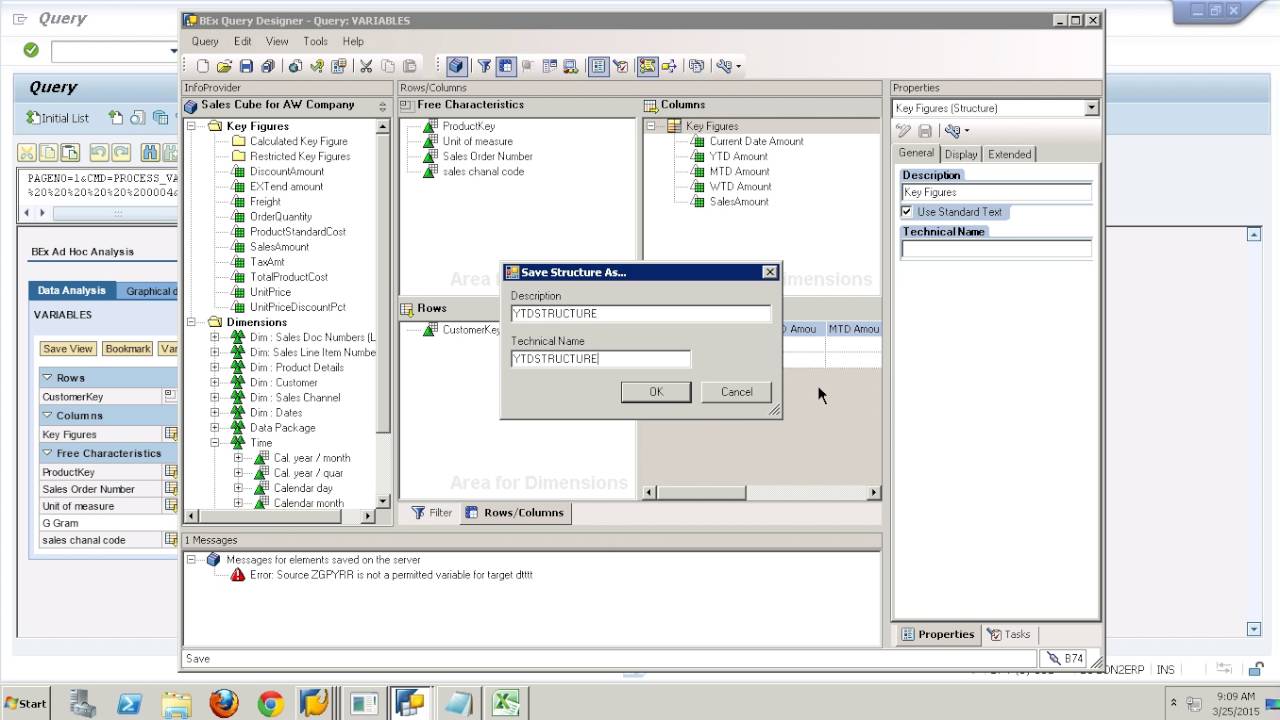The height and width of the screenshot is (720, 1280).
Task: Click the Filter funnel icon in toolbar
Action: pos(484,66)
